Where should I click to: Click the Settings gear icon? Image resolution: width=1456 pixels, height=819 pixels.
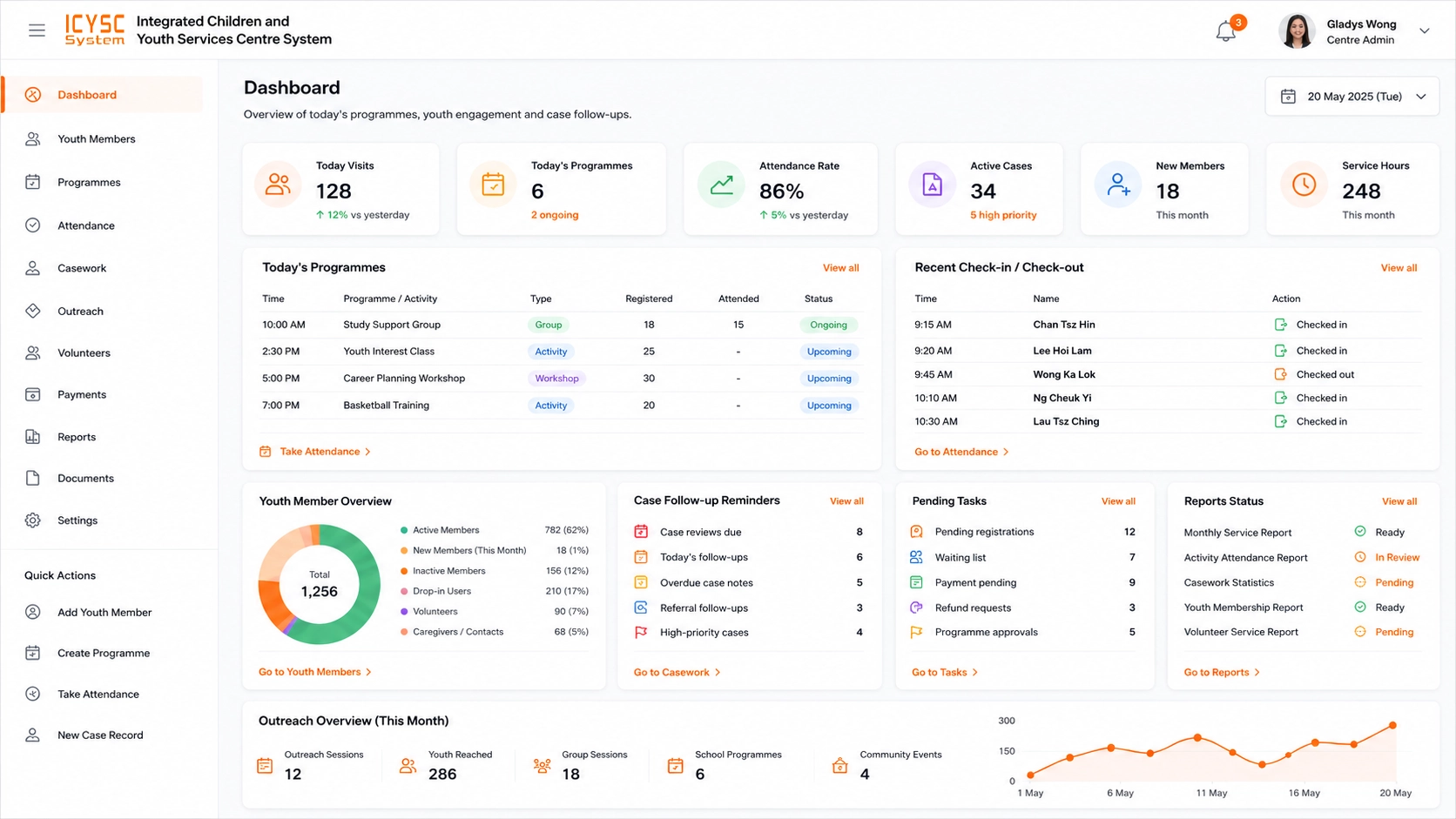(33, 520)
